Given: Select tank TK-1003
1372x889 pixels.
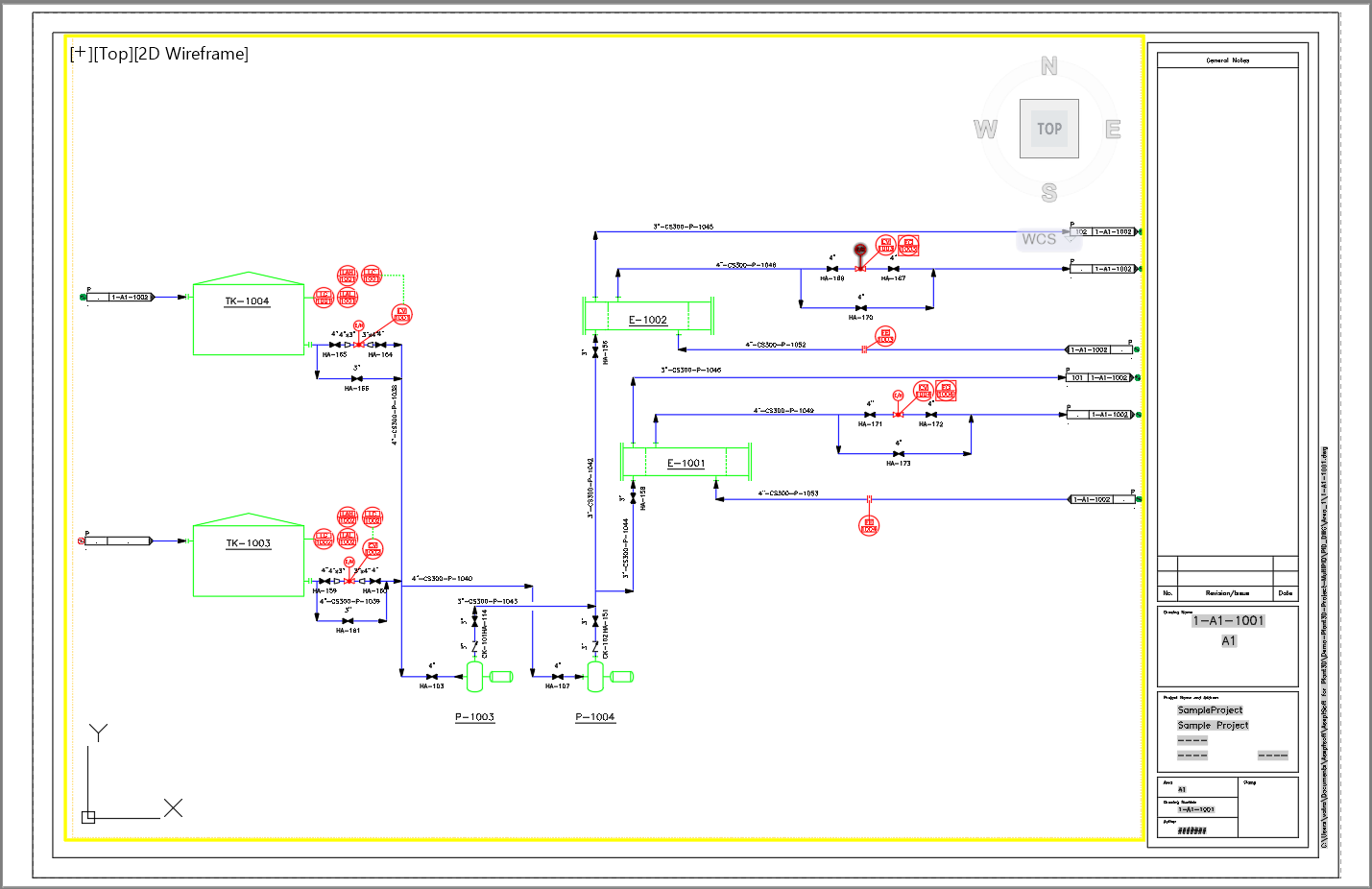Looking at the screenshot, I should (249, 555).
